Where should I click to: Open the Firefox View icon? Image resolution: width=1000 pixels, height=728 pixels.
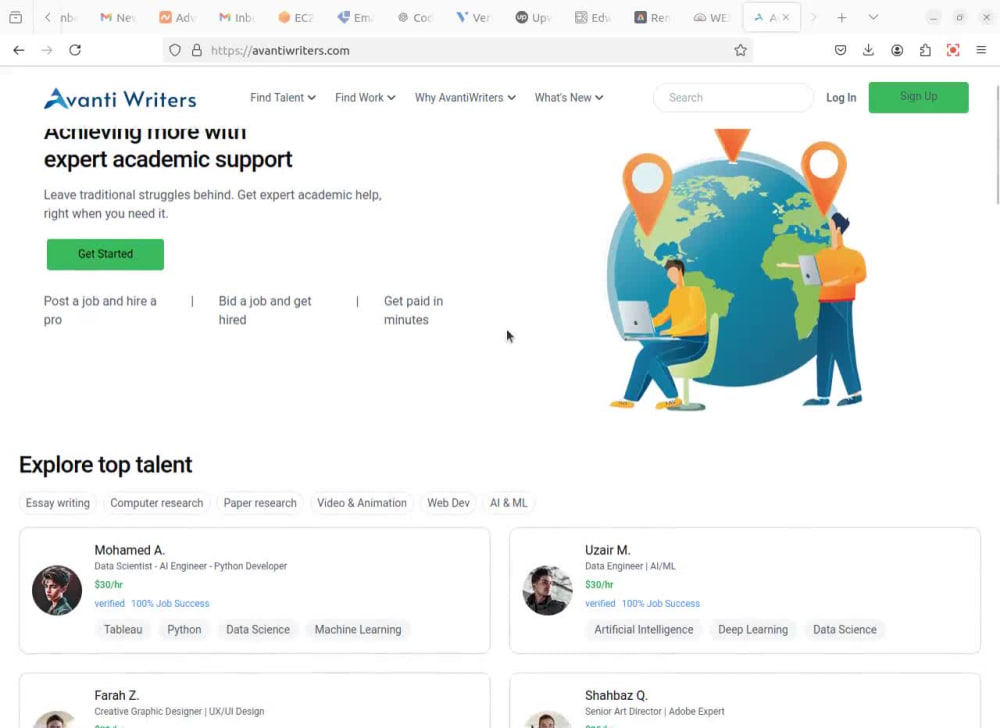click(16, 17)
